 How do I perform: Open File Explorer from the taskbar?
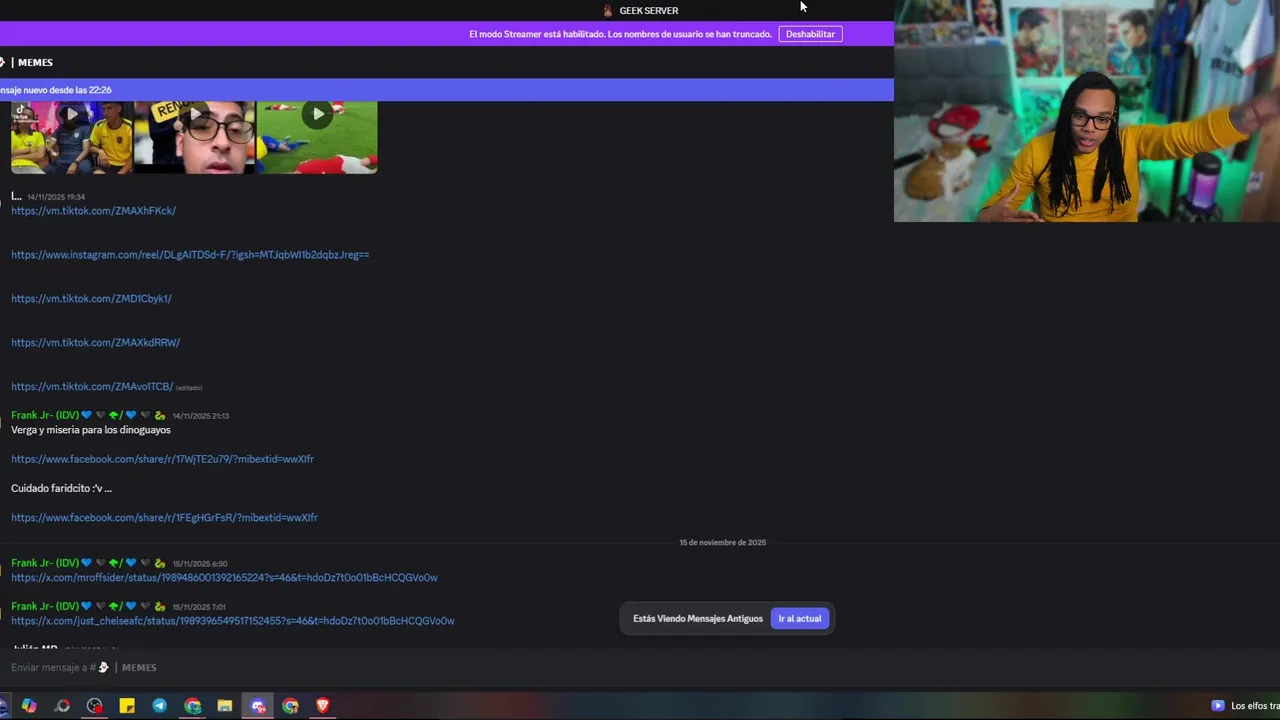(225, 706)
